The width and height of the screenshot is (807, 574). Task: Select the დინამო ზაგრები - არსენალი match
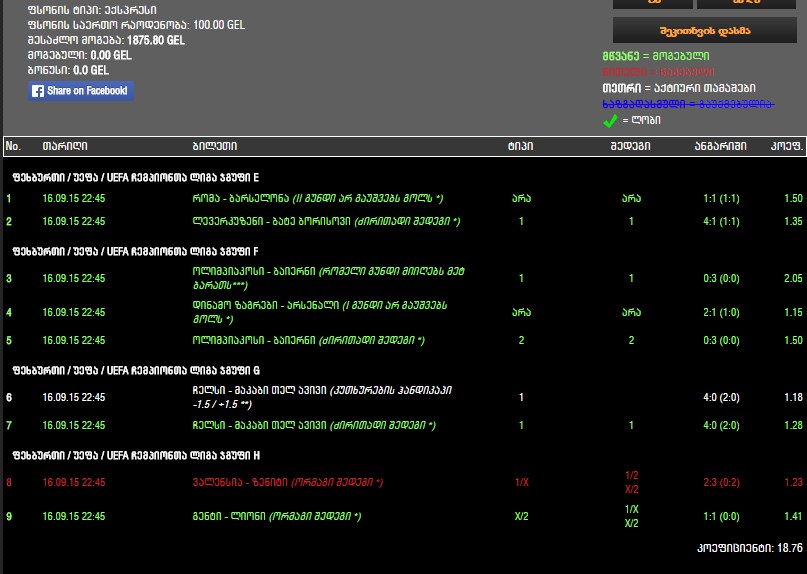pyautogui.click(x=320, y=312)
